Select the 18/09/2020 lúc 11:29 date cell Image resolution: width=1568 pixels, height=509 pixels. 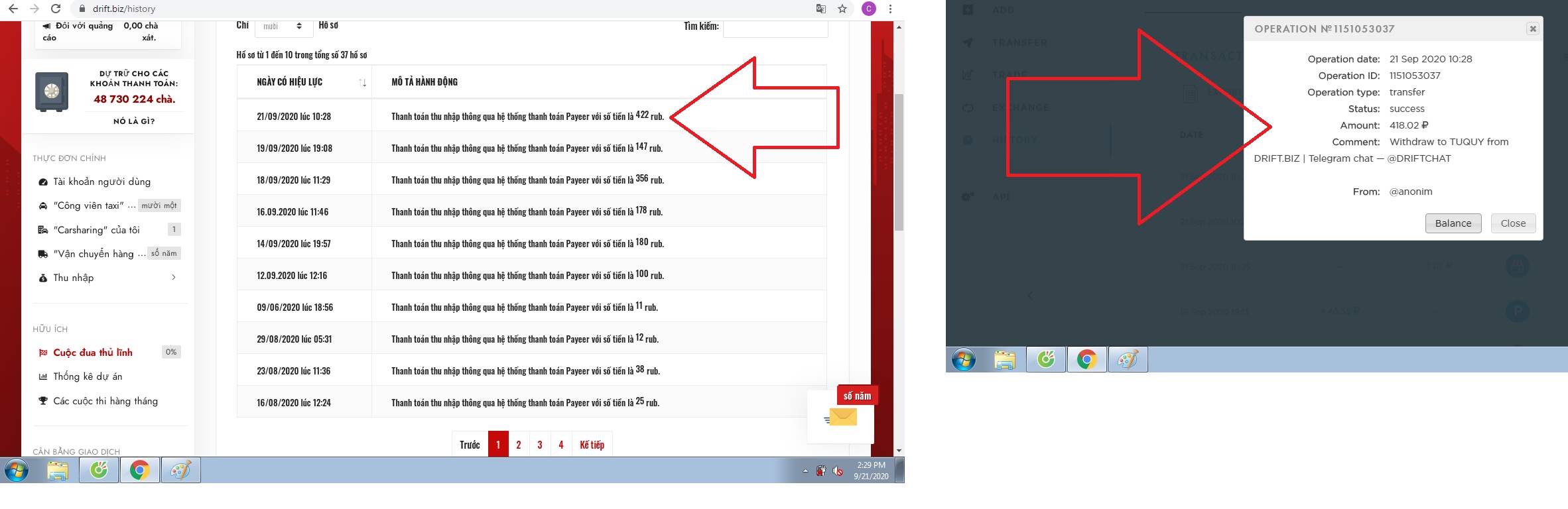click(304, 180)
